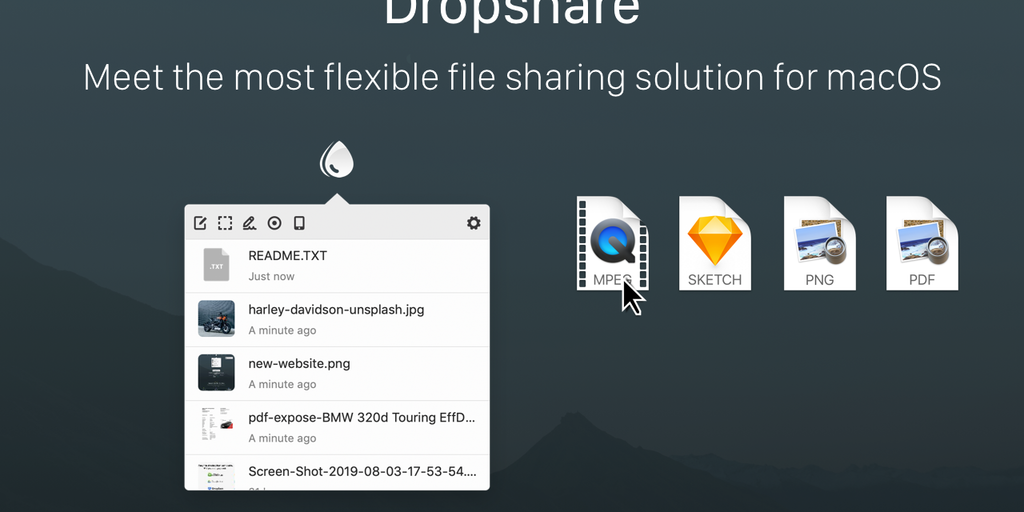Screen dimensions: 1024x512
Task: Select new-website.png file name
Action: tap(299, 364)
